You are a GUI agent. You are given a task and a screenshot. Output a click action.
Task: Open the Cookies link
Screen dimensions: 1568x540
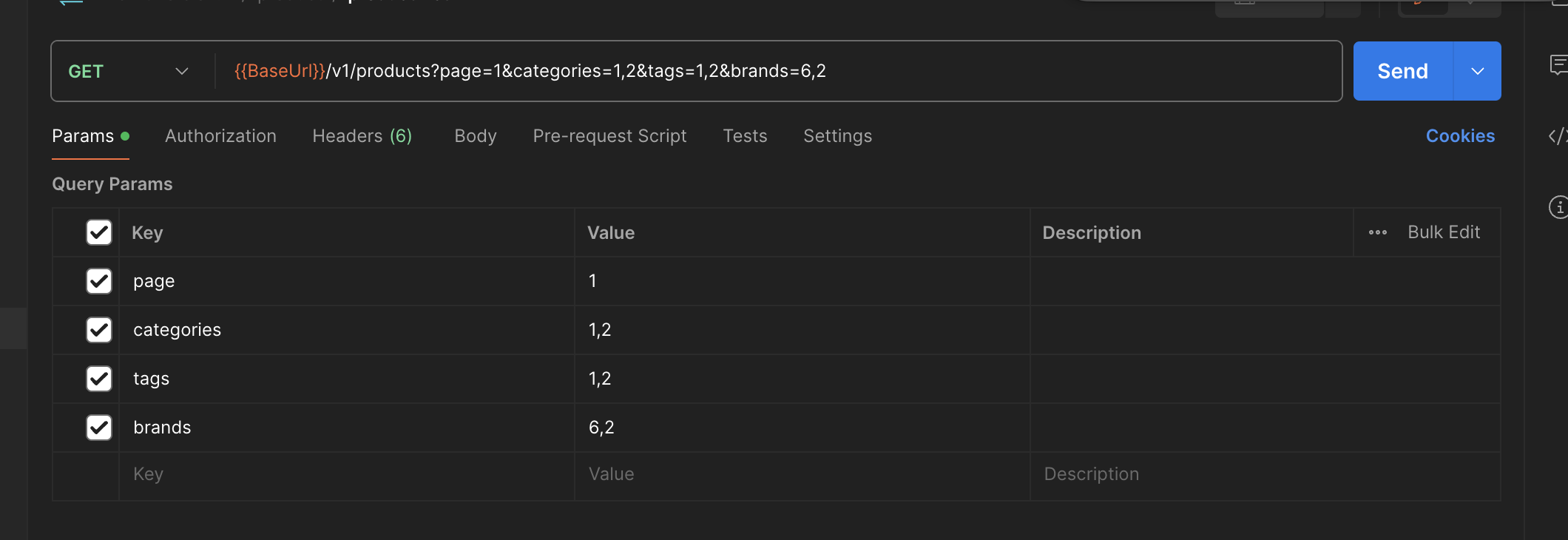1460,136
